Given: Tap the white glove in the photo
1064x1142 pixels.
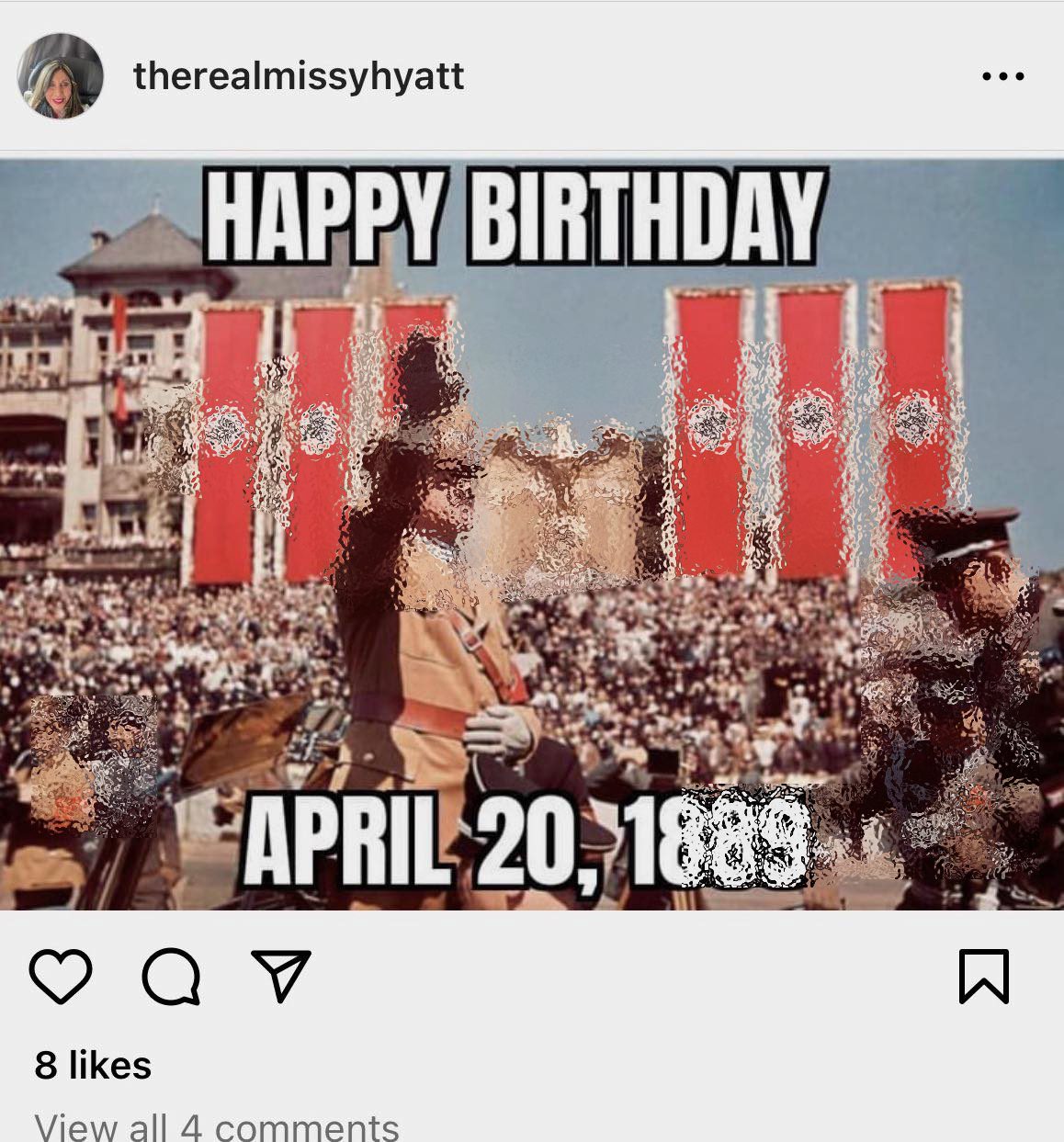Looking at the screenshot, I should point(499,732).
